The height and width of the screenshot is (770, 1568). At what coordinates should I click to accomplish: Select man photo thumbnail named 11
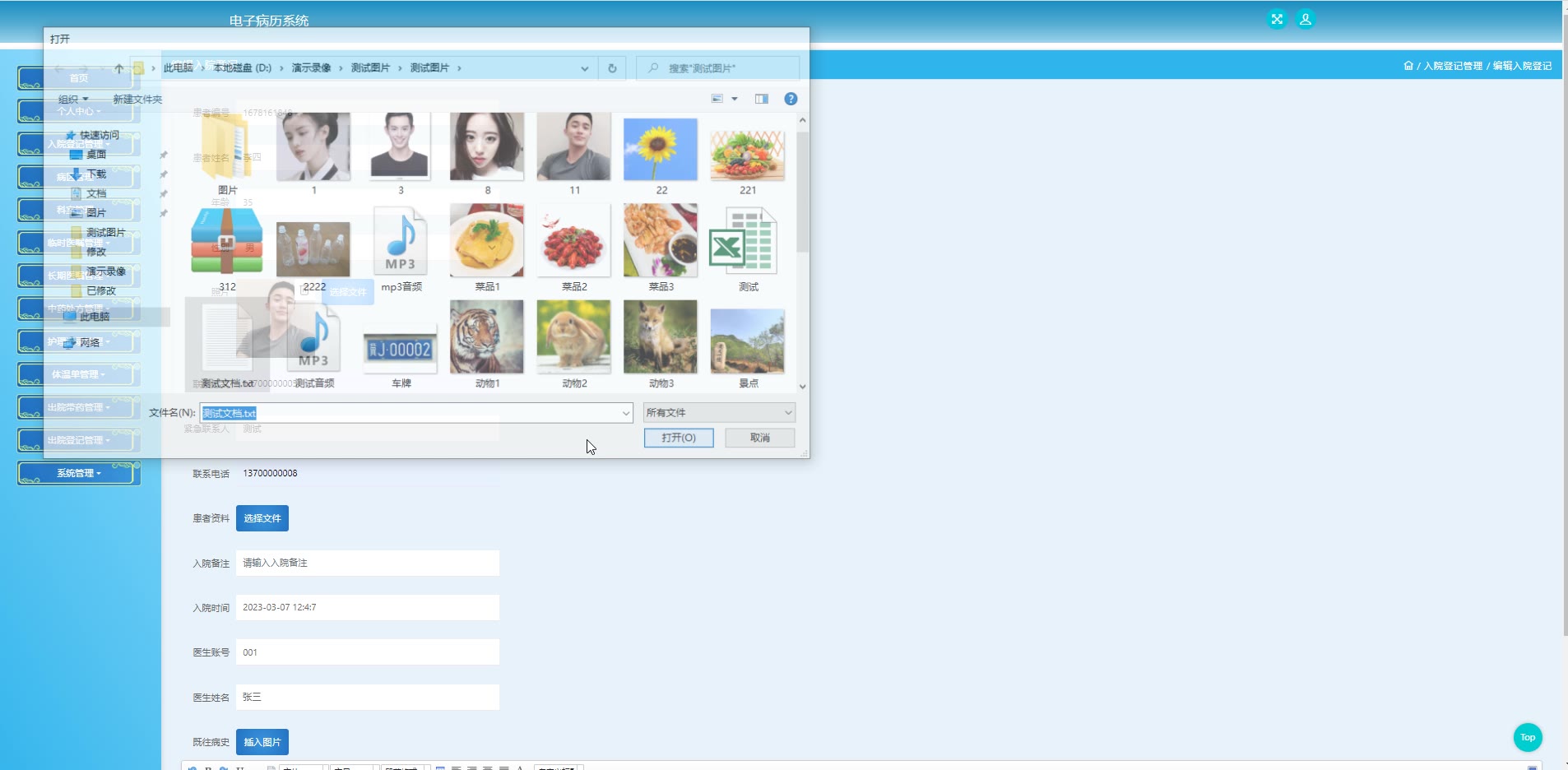(574, 155)
